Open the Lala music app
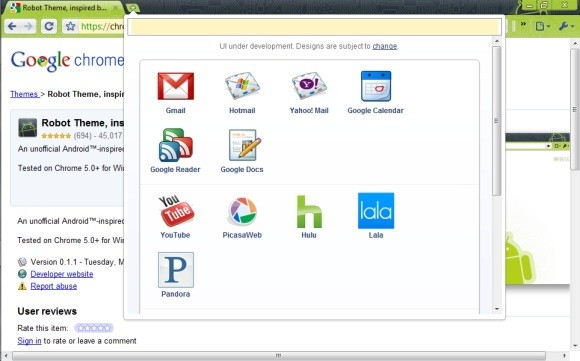This screenshot has height=361, width=580. click(376, 211)
